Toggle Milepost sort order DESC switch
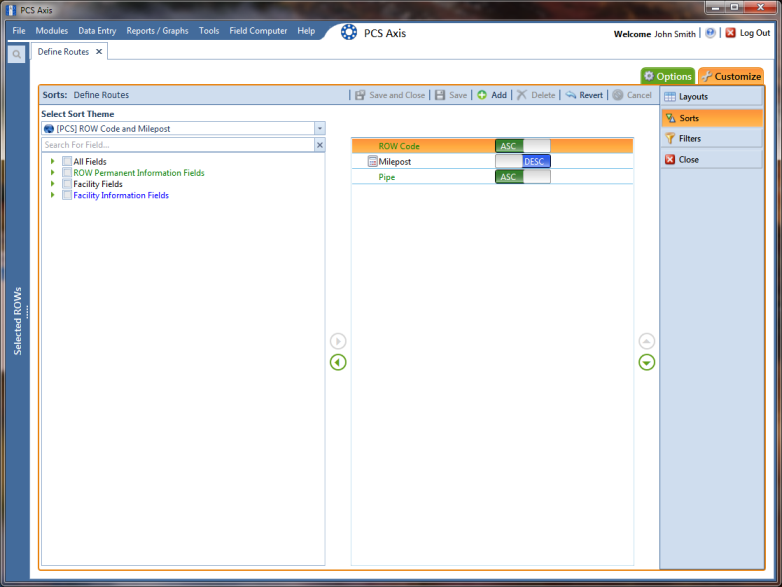This screenshot has width=782, height=587. point(523,161)
